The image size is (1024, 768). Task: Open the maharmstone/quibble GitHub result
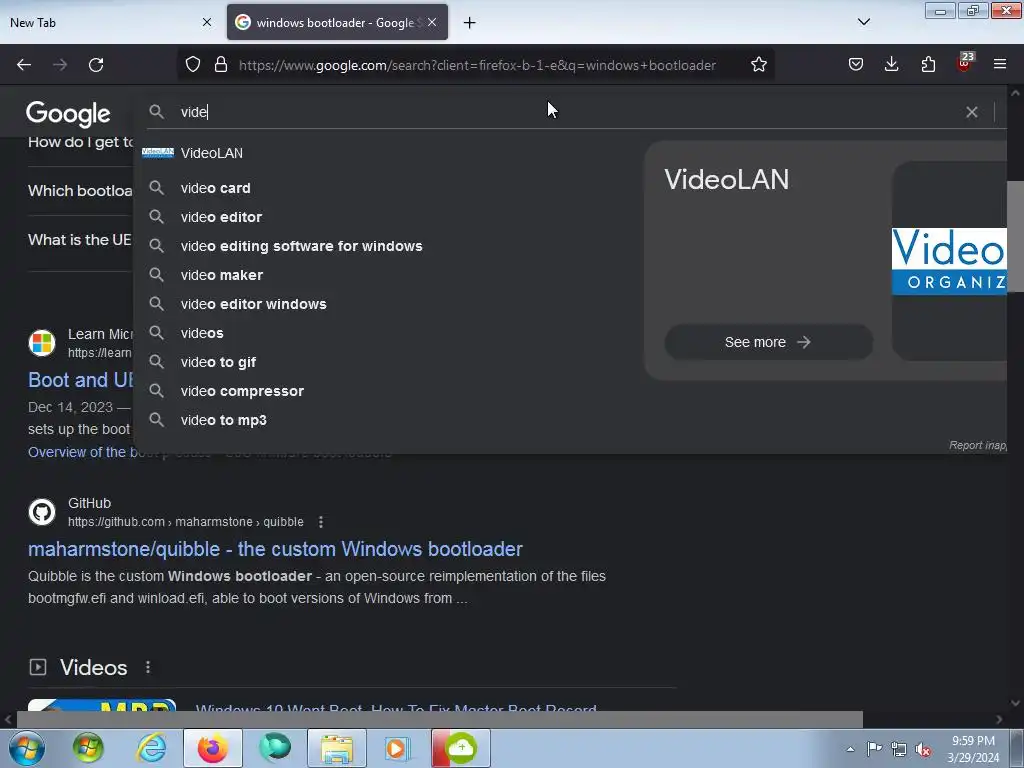[275, 549]
